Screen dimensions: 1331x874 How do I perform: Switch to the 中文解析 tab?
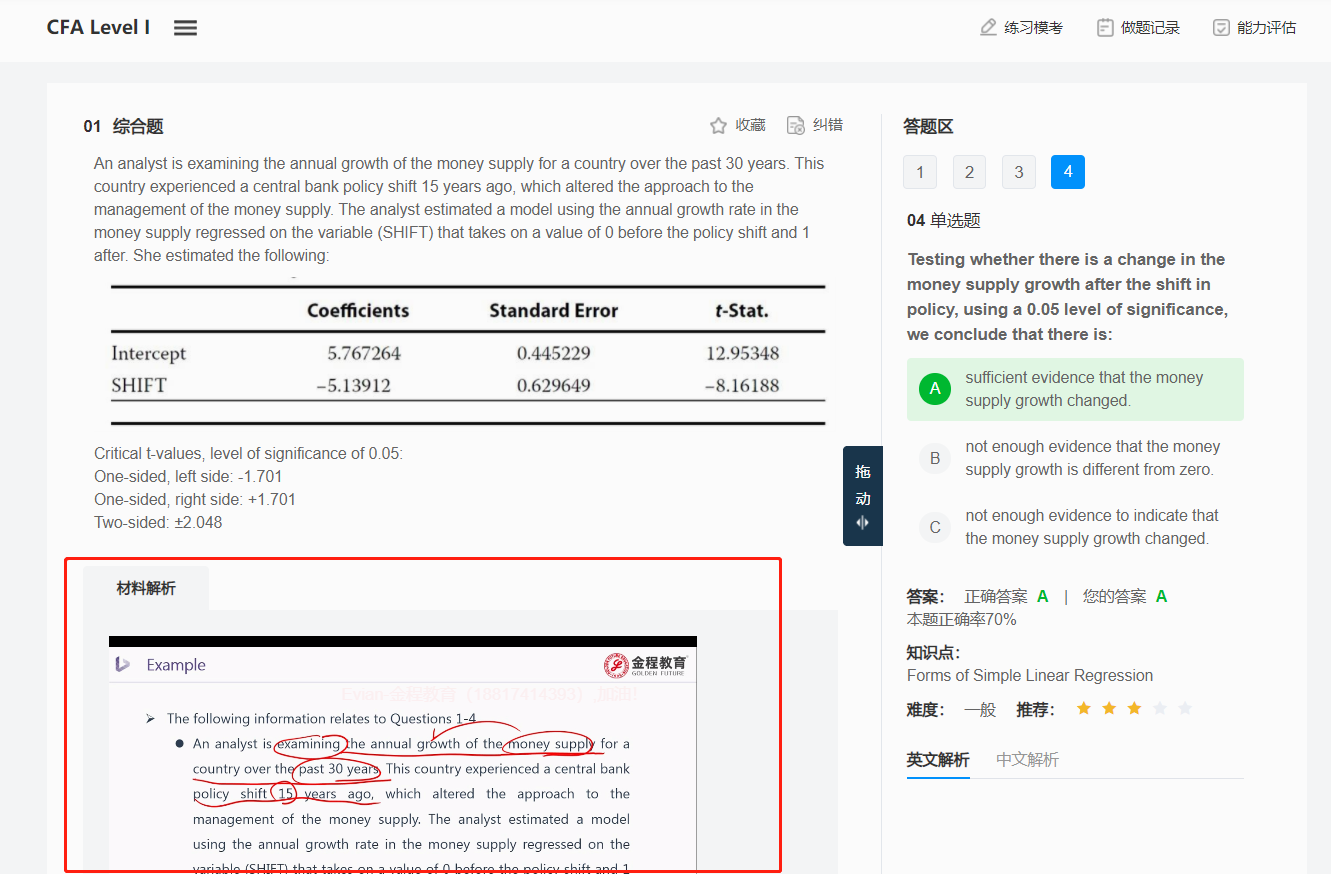[x=1027, y=760]
